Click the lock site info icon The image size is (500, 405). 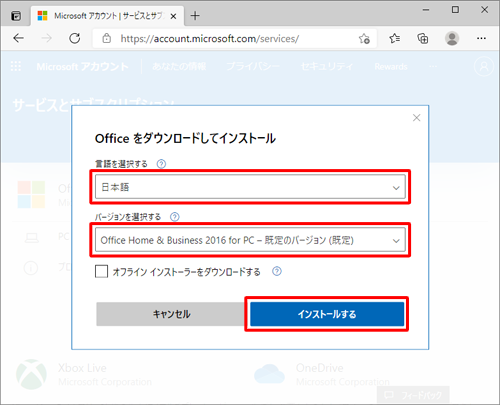coord(106,38)
